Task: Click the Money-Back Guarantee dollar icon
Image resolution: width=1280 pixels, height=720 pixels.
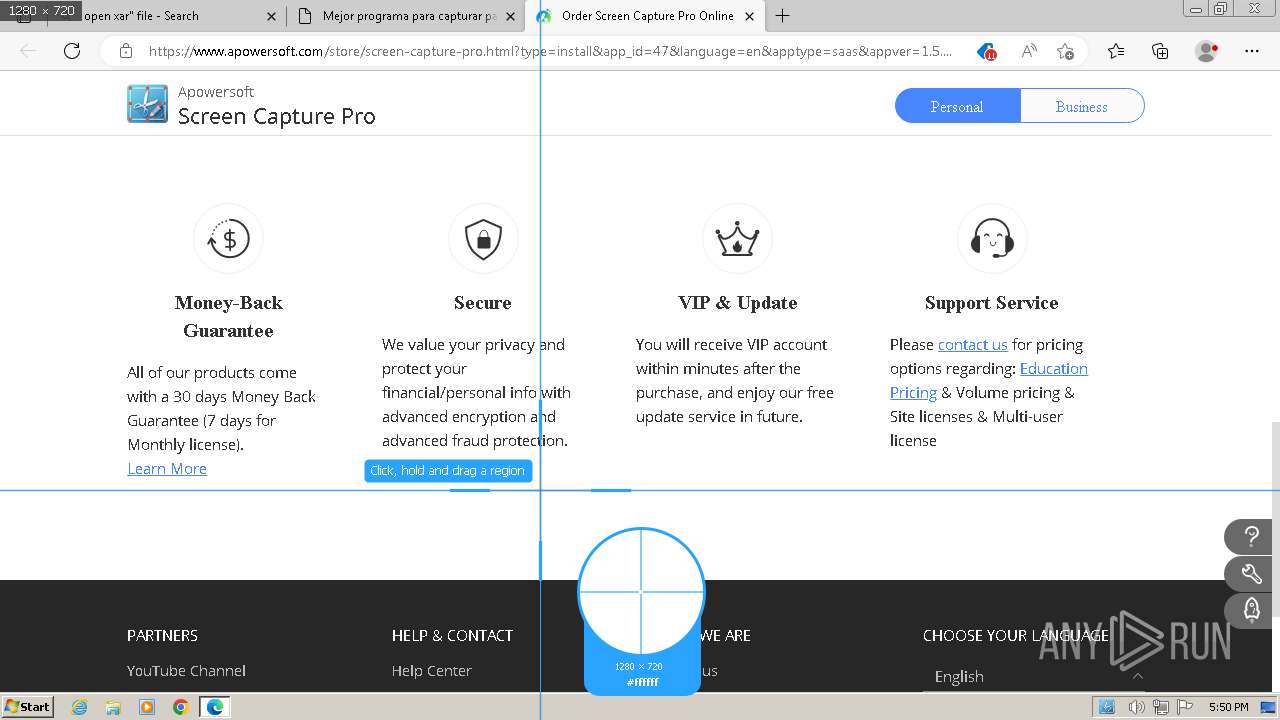Action: 228,239
